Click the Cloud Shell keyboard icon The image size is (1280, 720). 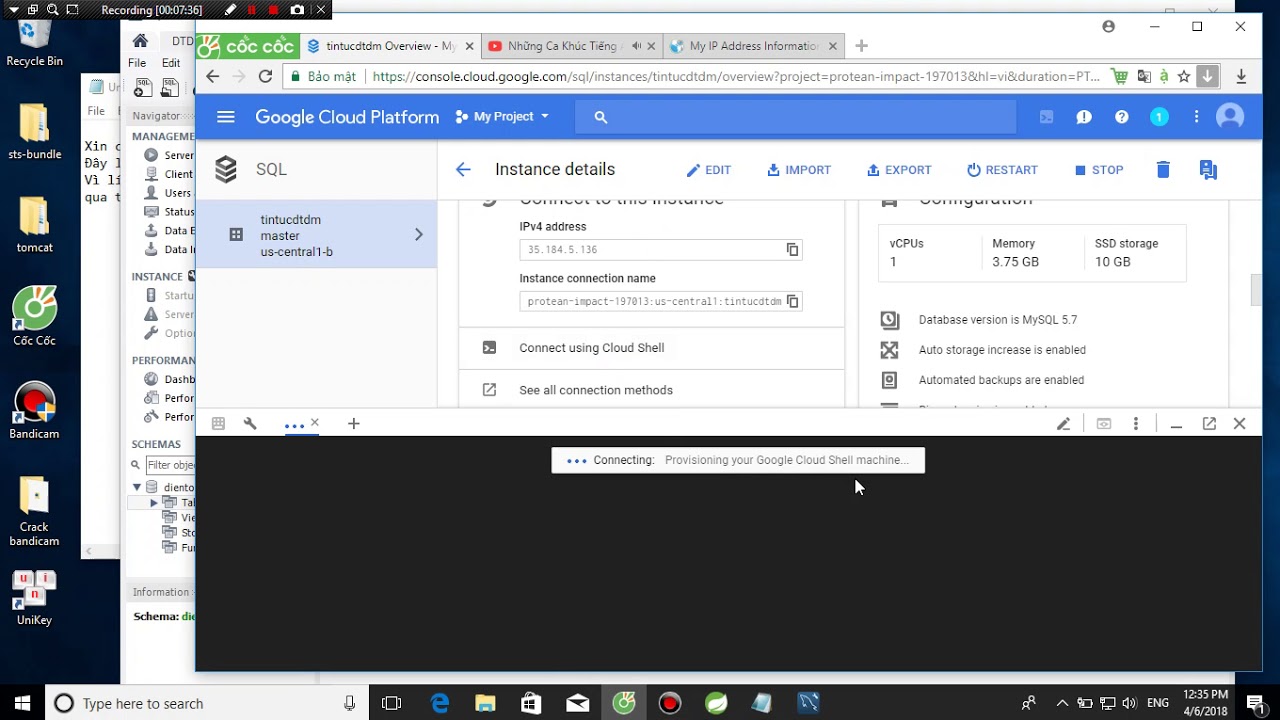tap(218, 424)
